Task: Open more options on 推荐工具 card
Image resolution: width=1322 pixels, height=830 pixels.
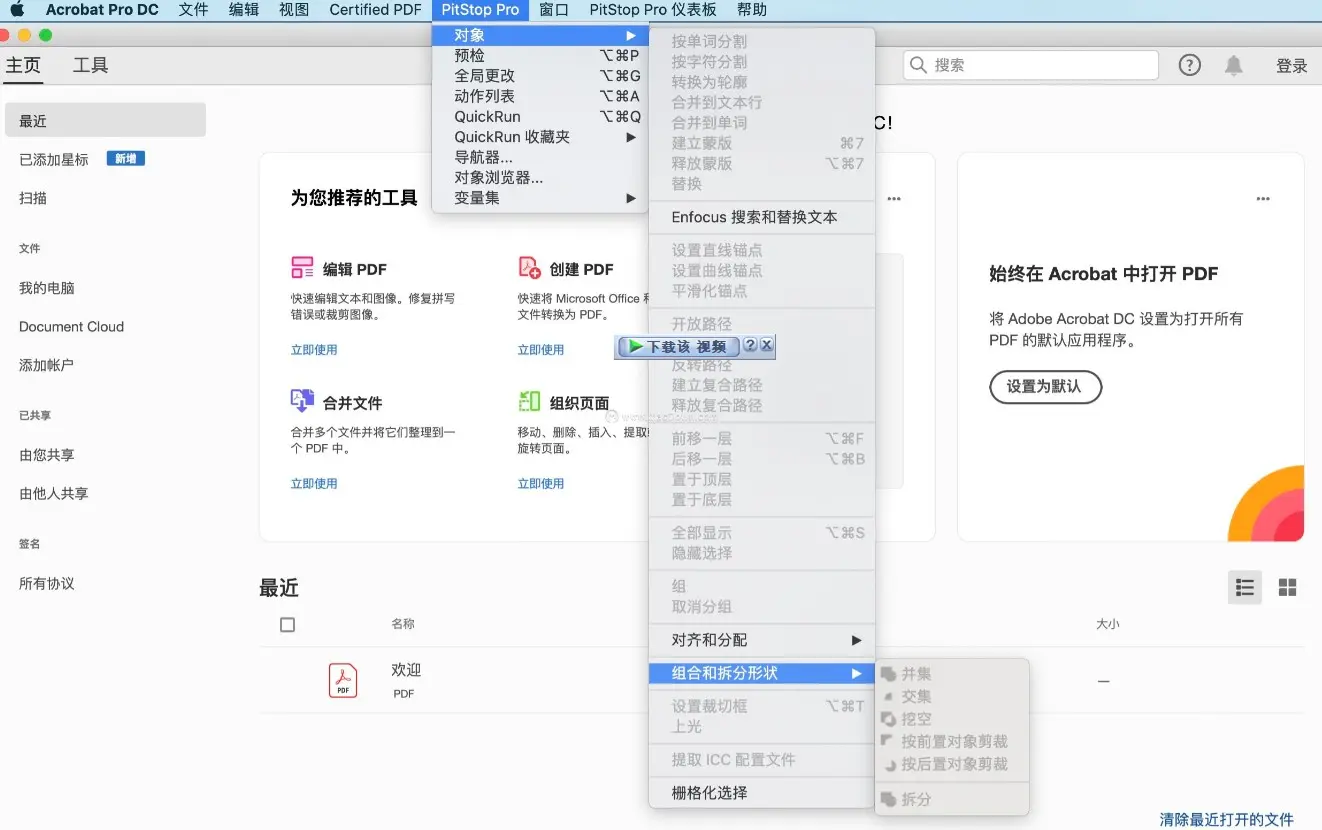Action: pos(894,199)
